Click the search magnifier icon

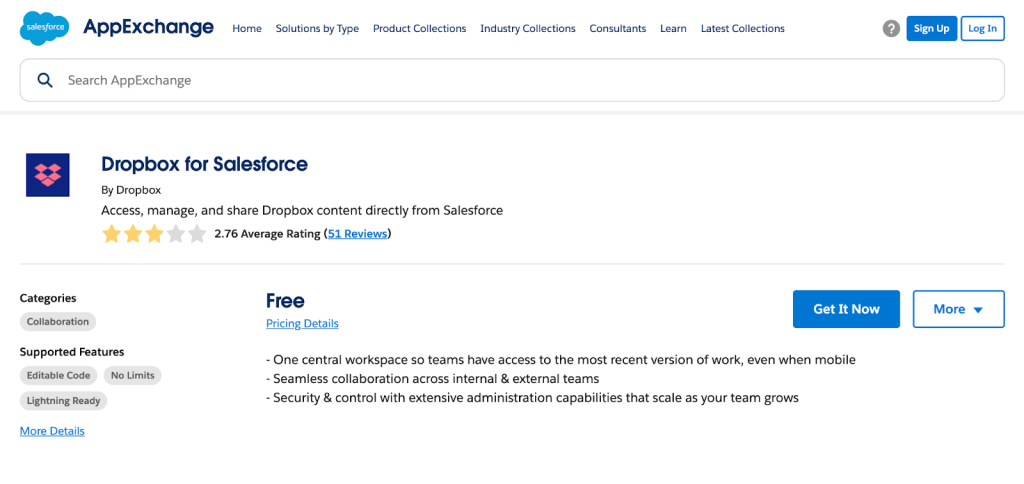[44, 80]
